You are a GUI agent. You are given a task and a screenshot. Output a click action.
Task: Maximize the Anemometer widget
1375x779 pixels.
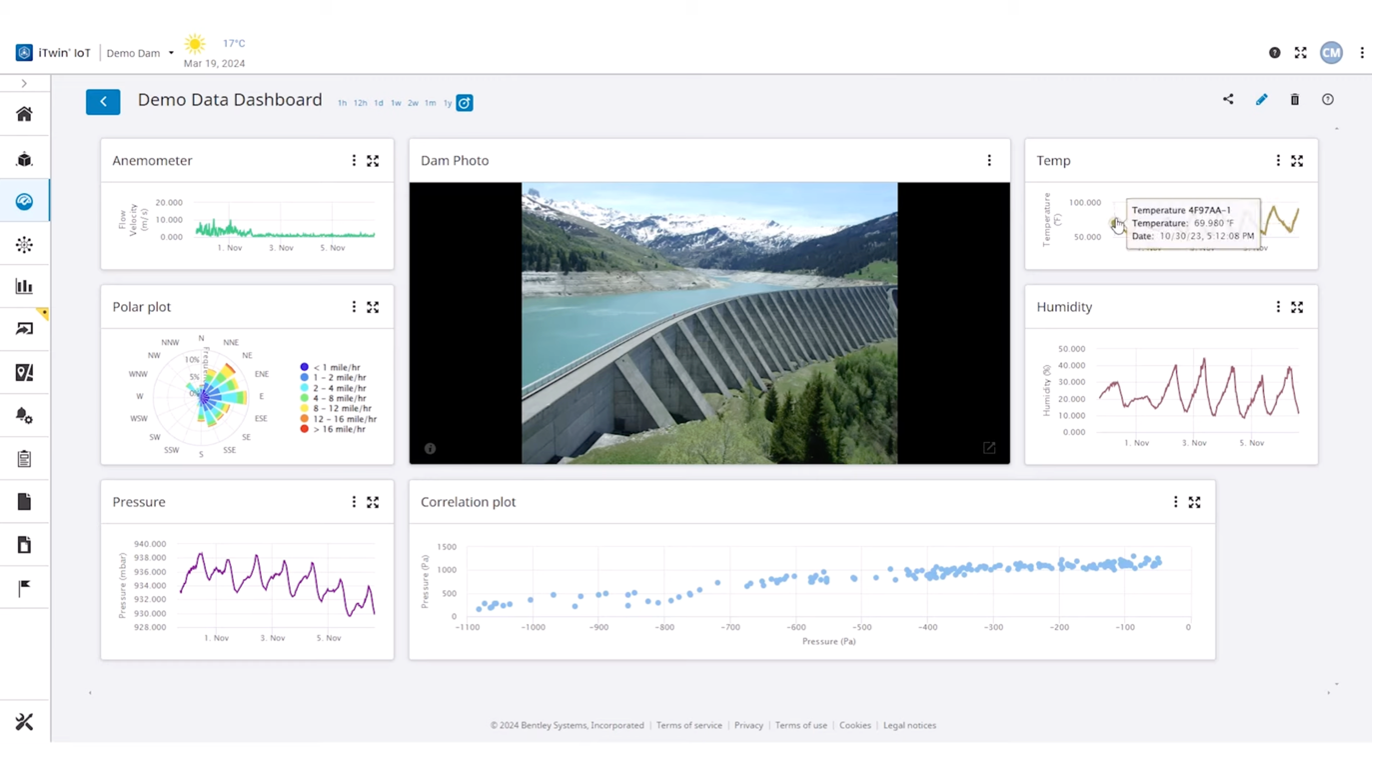pos(373,161)
